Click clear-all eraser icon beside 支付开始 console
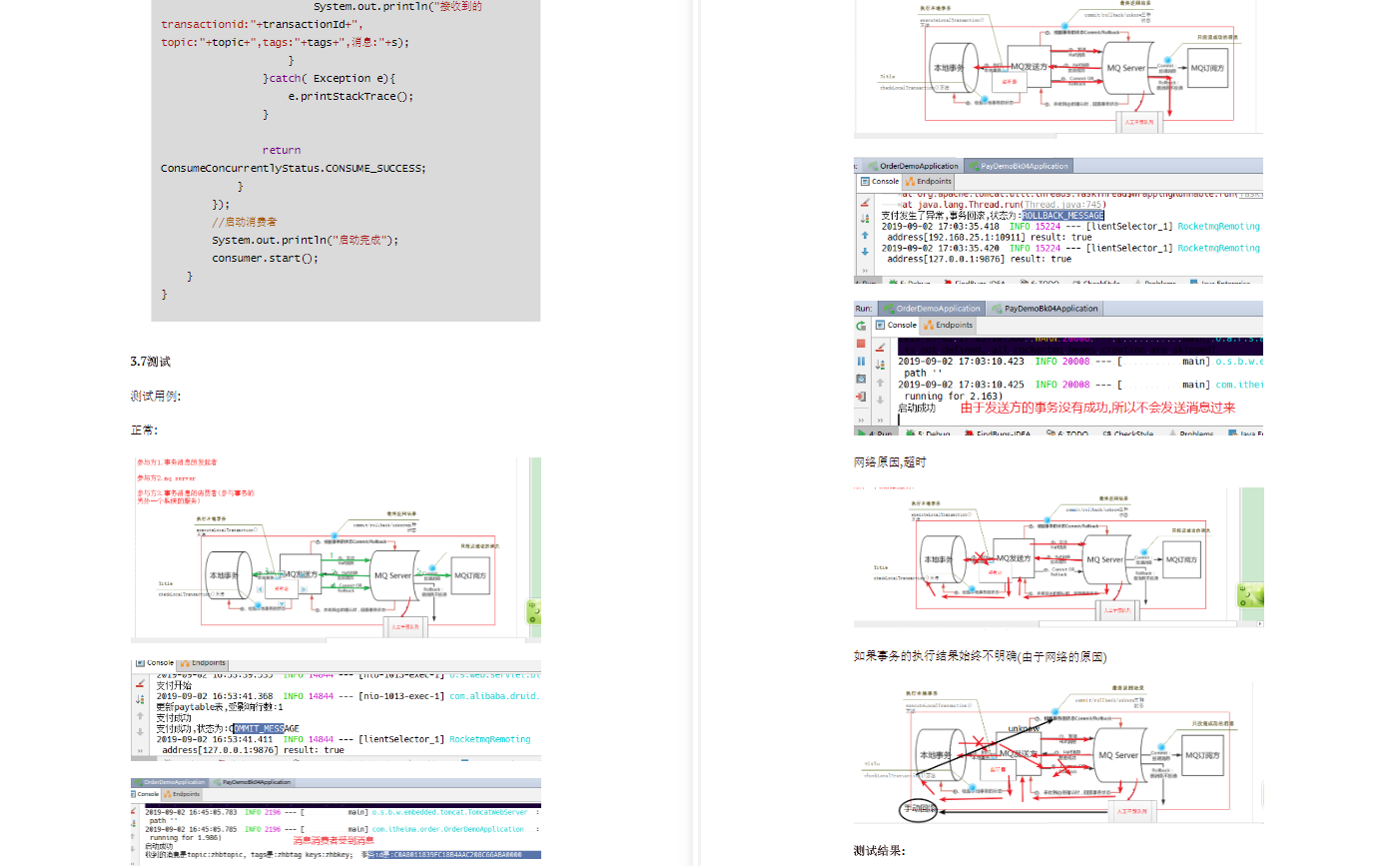1400x866 pixels. (140, 684)
